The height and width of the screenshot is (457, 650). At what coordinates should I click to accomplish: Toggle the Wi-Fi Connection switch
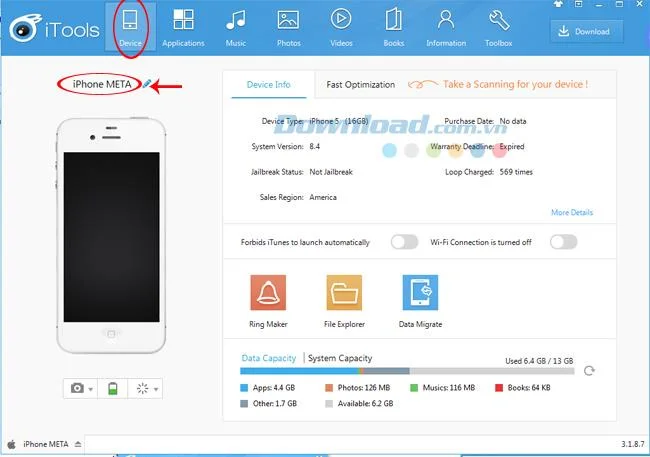[x=563, y=242]
